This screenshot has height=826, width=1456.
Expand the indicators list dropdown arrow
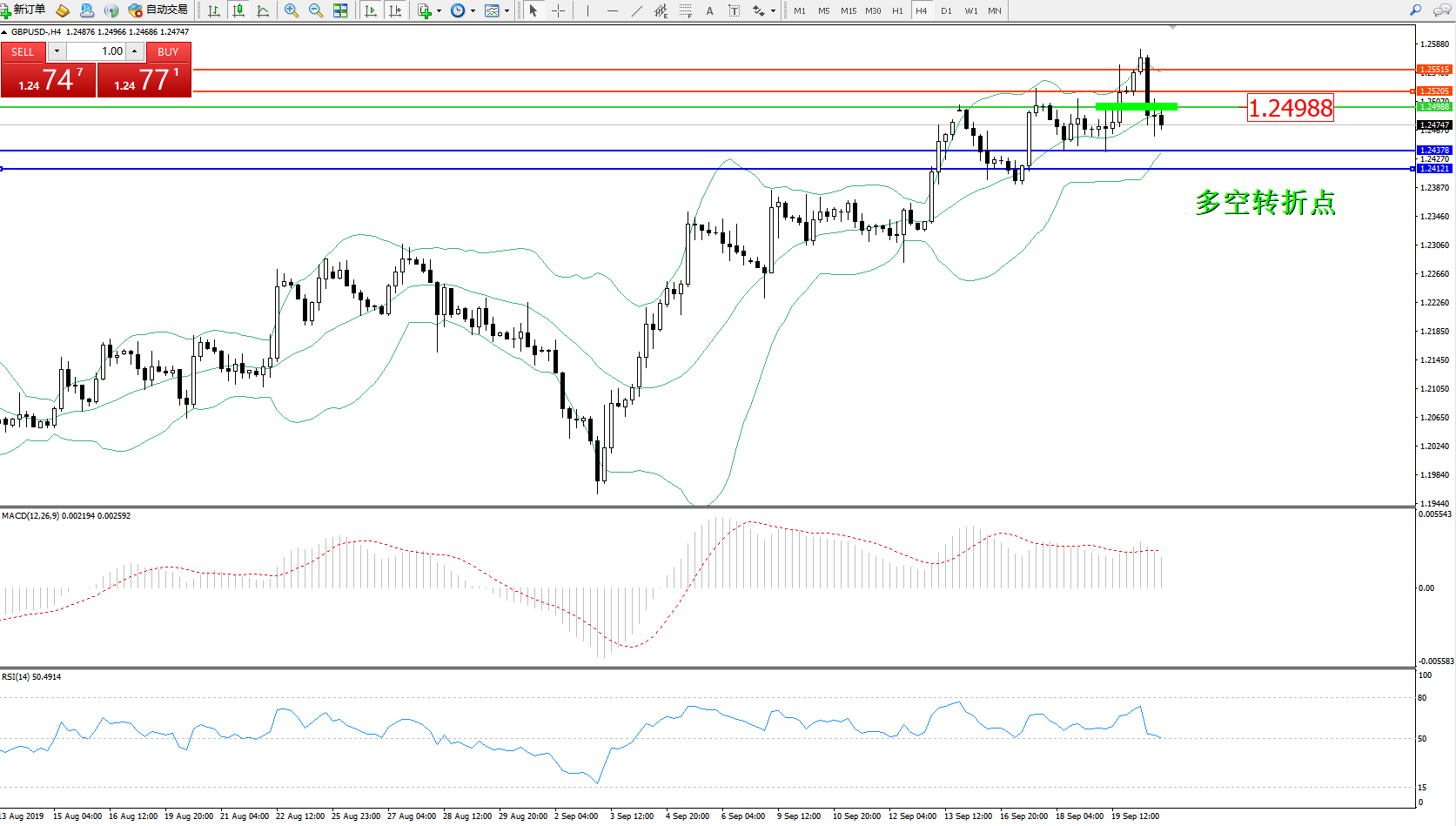(x=439, y=11)
